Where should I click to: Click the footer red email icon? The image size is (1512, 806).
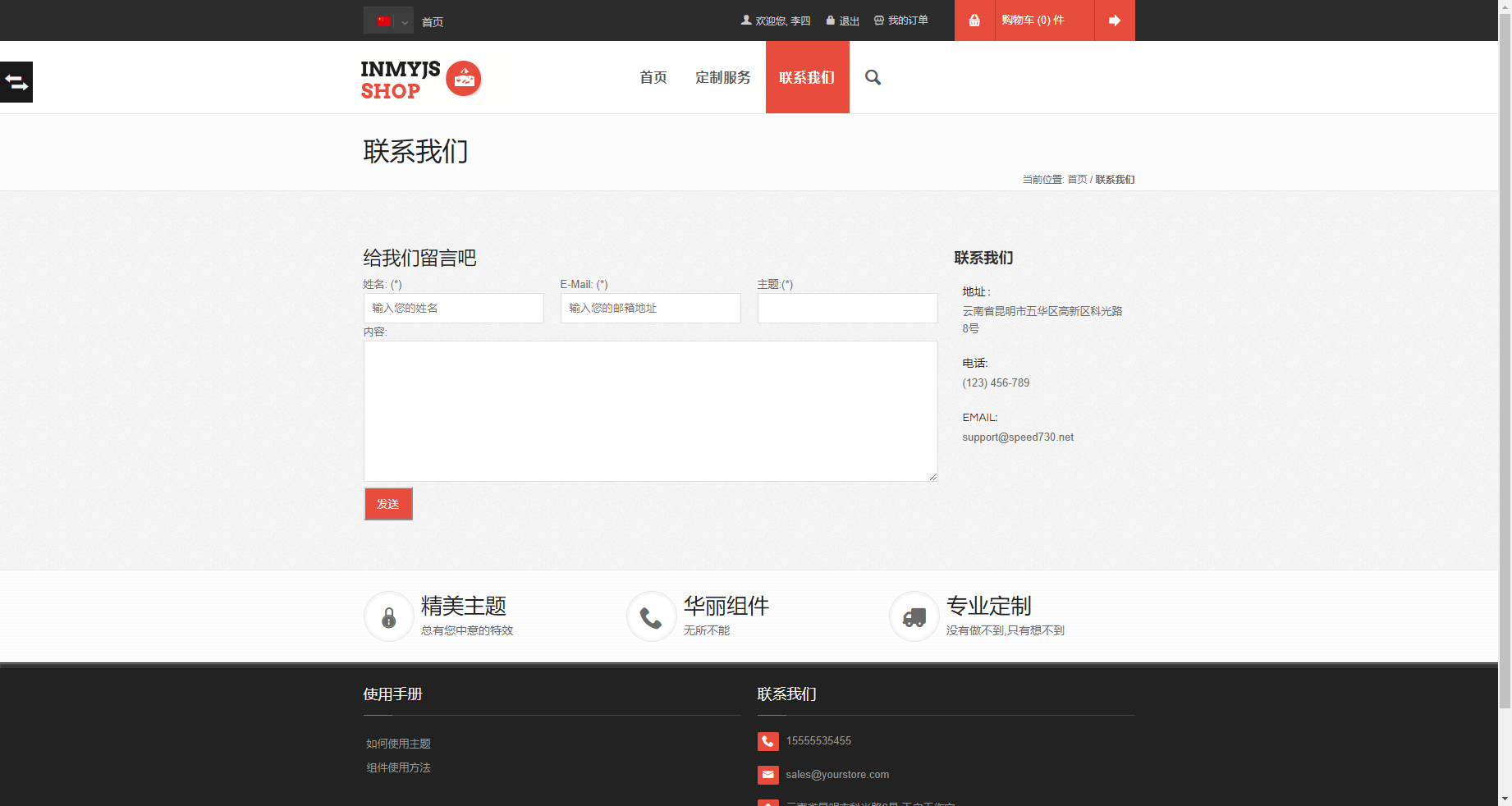[x=768, y=775]
